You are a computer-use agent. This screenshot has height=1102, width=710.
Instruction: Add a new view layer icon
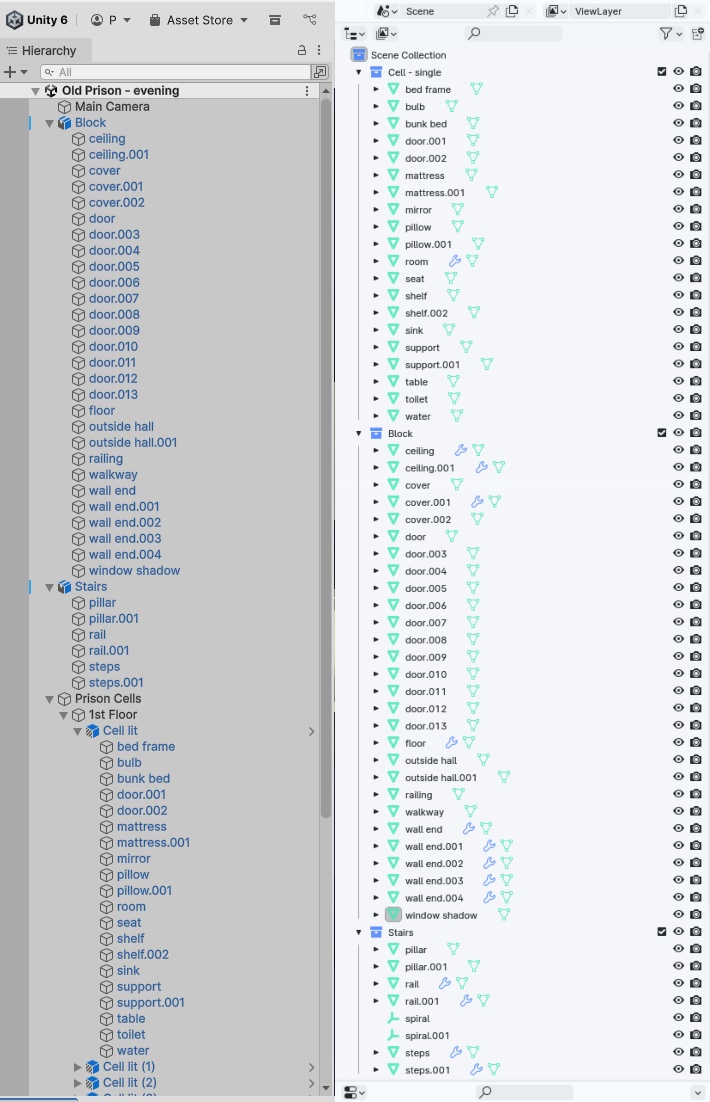(680, 11)
